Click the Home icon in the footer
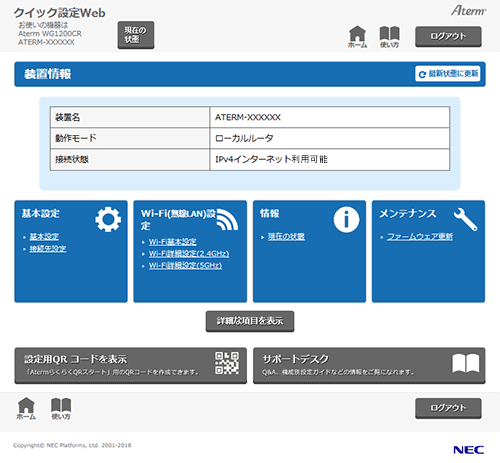 [26, 408]
